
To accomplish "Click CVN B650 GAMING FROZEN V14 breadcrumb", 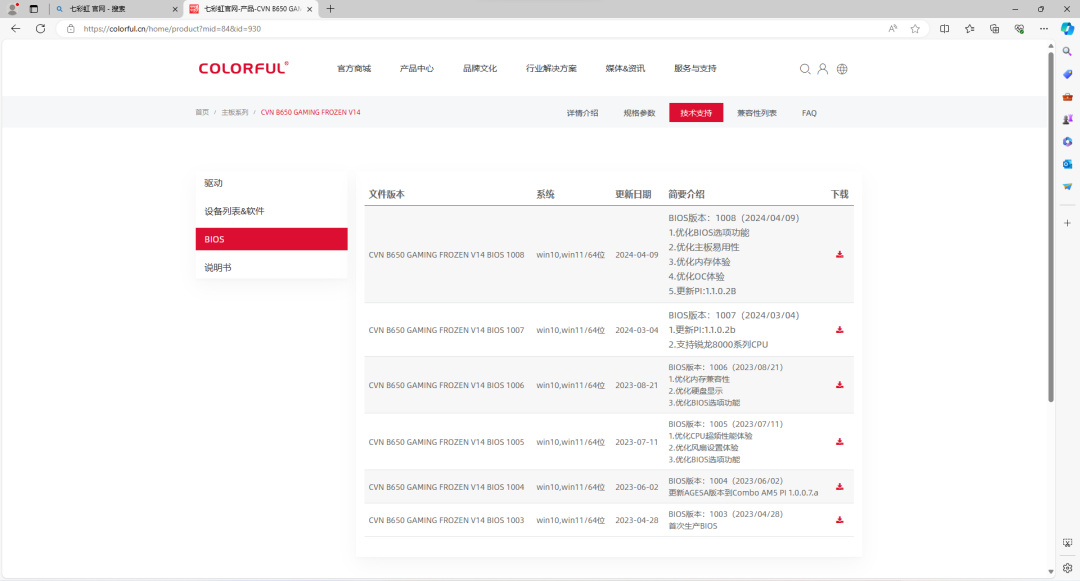I will (311, 112).
